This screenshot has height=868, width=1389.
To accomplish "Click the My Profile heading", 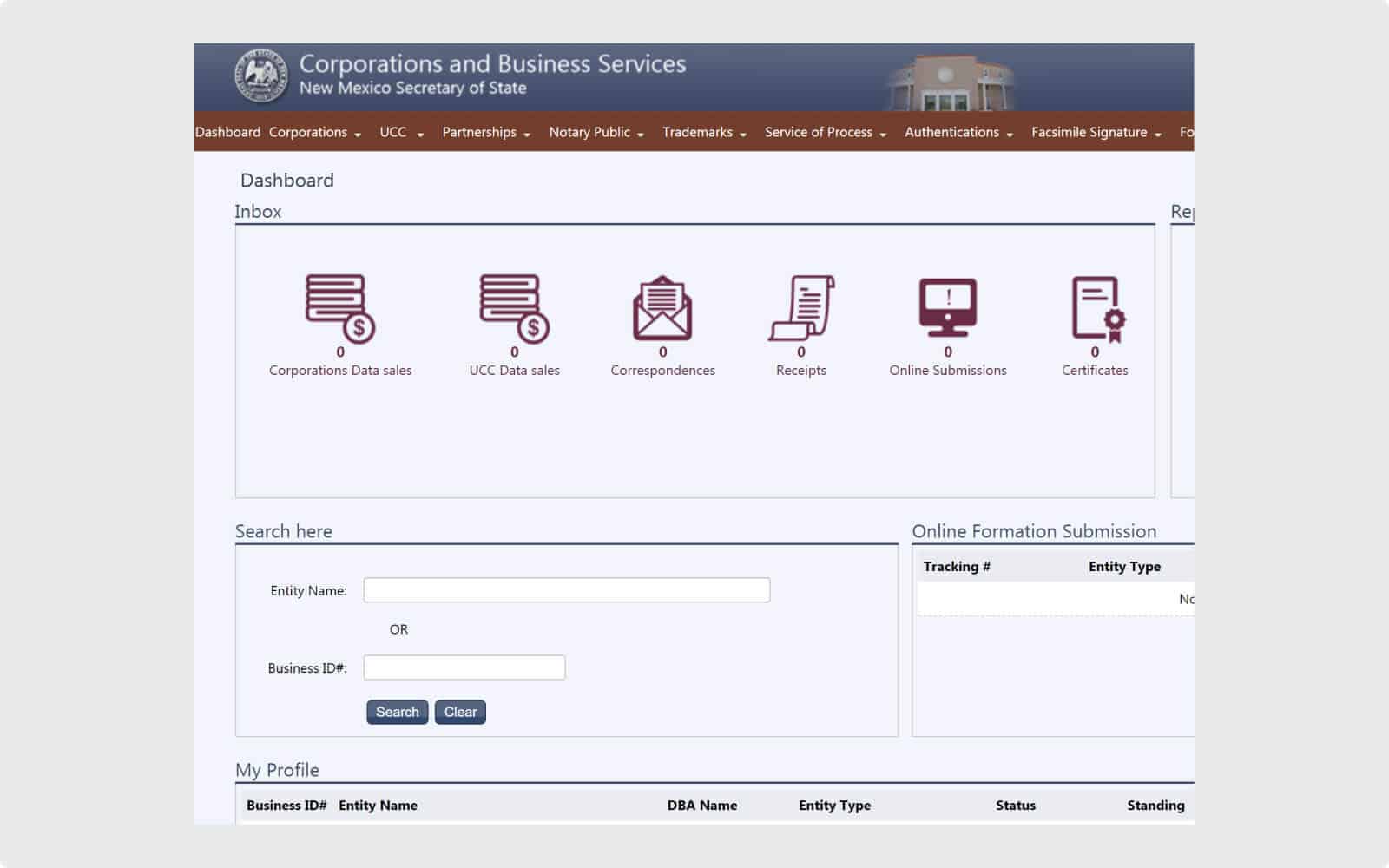I will (x=277, y=770).
